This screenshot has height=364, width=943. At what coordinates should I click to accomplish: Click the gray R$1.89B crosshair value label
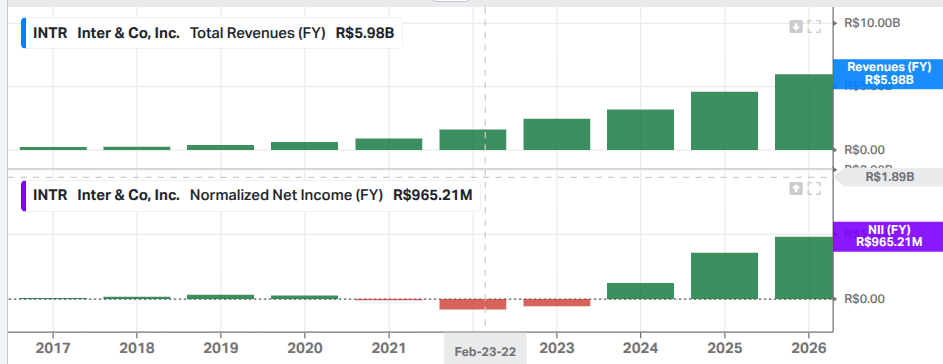pos(890,177)
